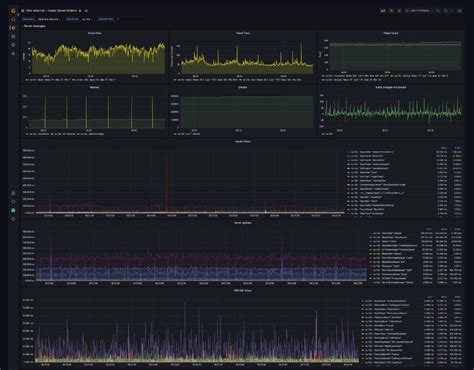Image resolution: width=474 pixels, height=370 pixels.
Task: Refresh the dashboard
Action: pos(446,11)
